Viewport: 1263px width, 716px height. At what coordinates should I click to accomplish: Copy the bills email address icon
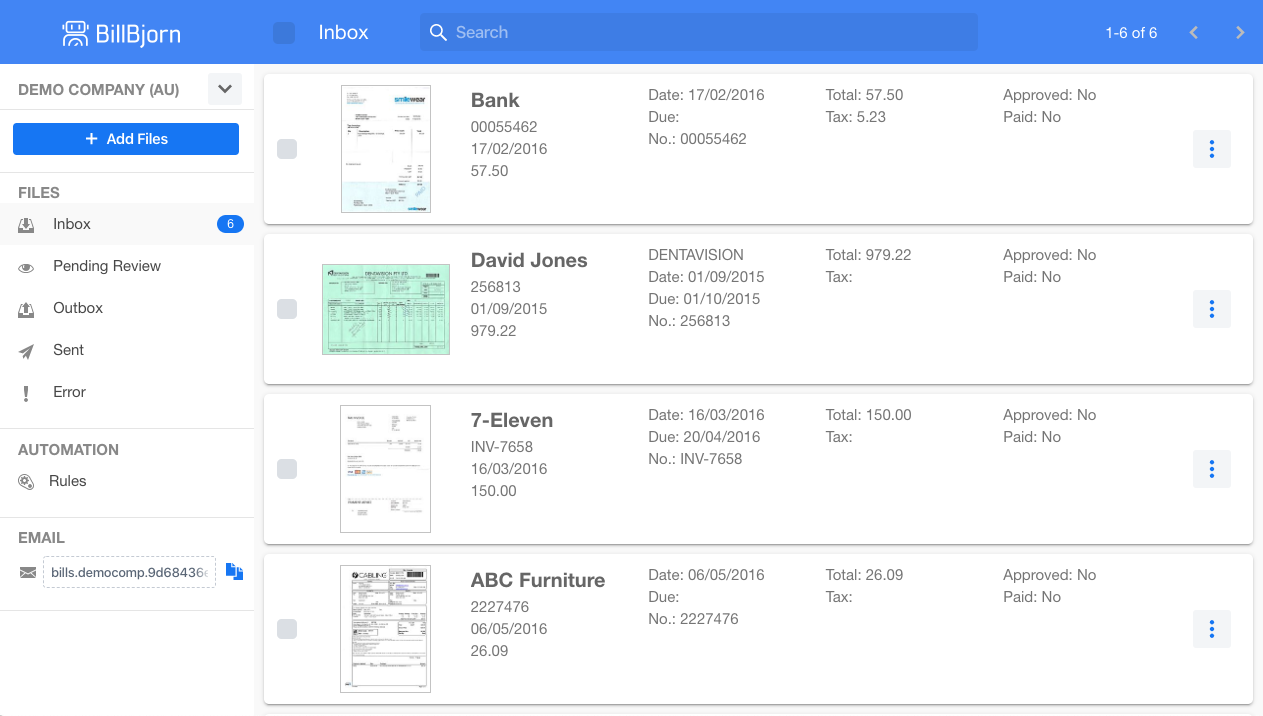[x=234, y=572]
